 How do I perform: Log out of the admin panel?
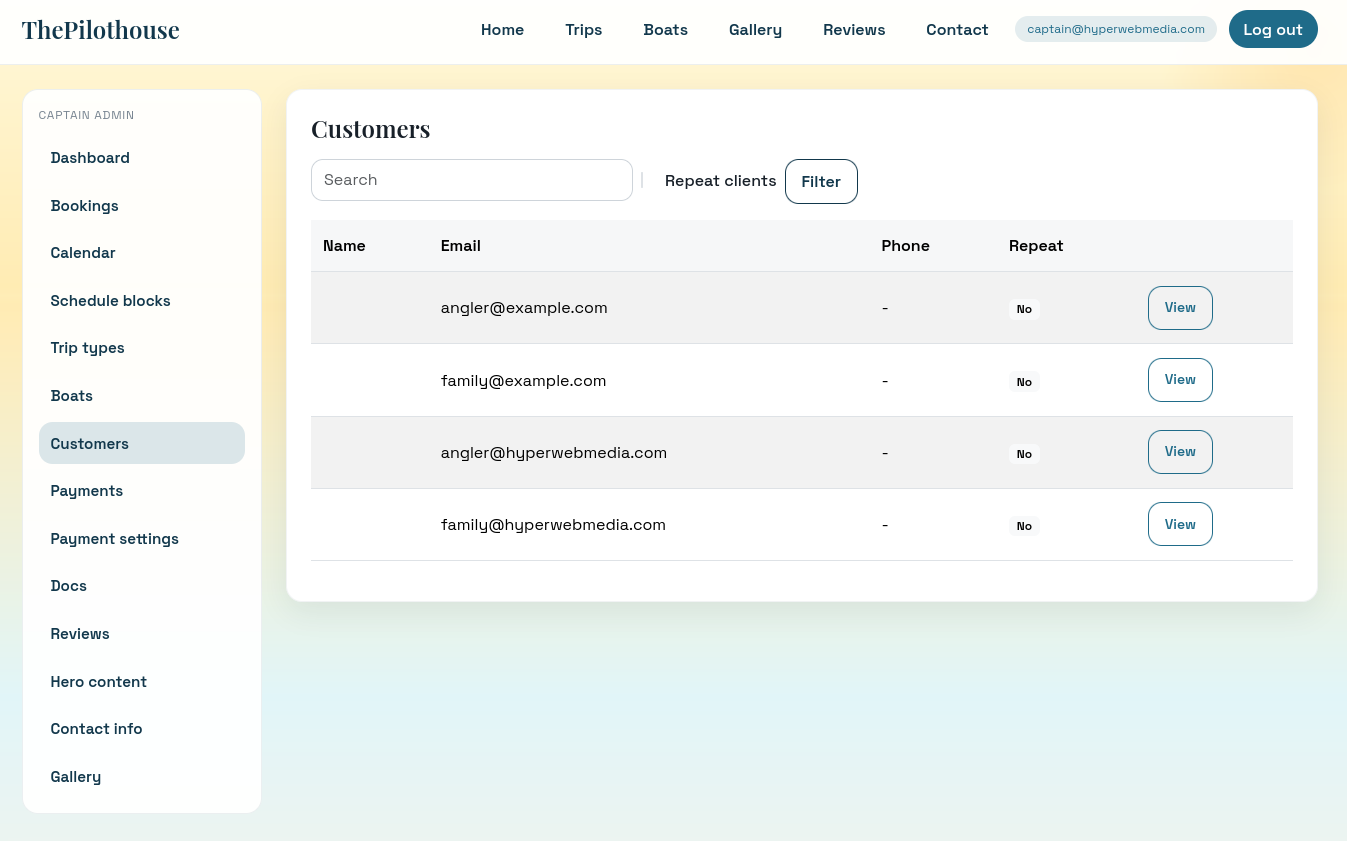coord(1273,29)
